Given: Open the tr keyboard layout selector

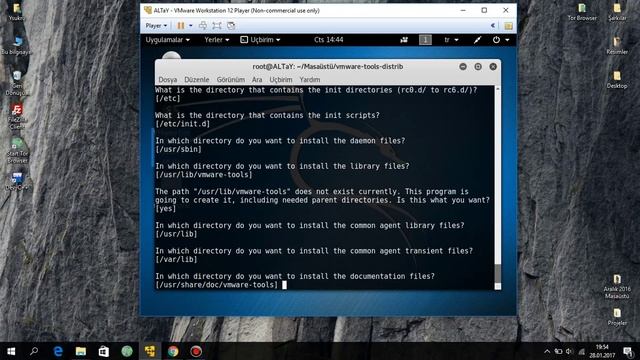Looking at the screenshot, I should point(451,40).
